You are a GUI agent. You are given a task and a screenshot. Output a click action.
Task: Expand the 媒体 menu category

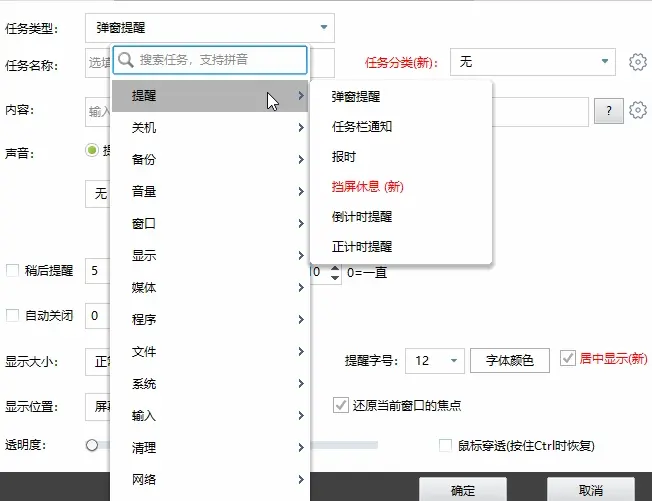tap(210, 288)
